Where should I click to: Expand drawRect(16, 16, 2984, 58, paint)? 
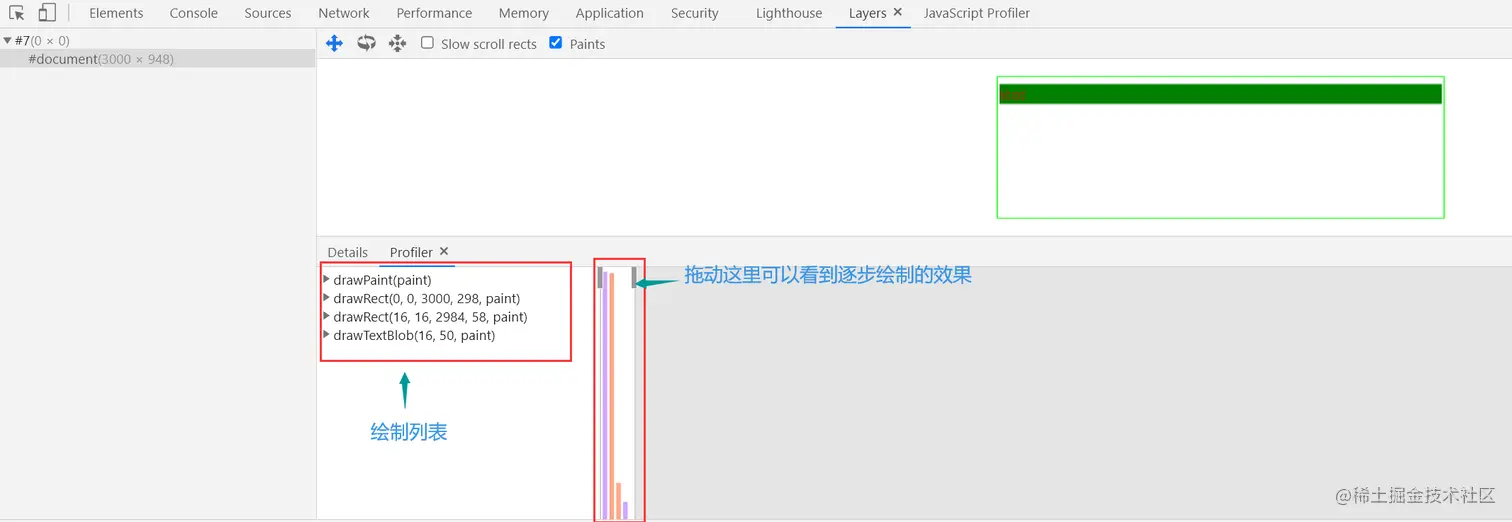point(327,316)
